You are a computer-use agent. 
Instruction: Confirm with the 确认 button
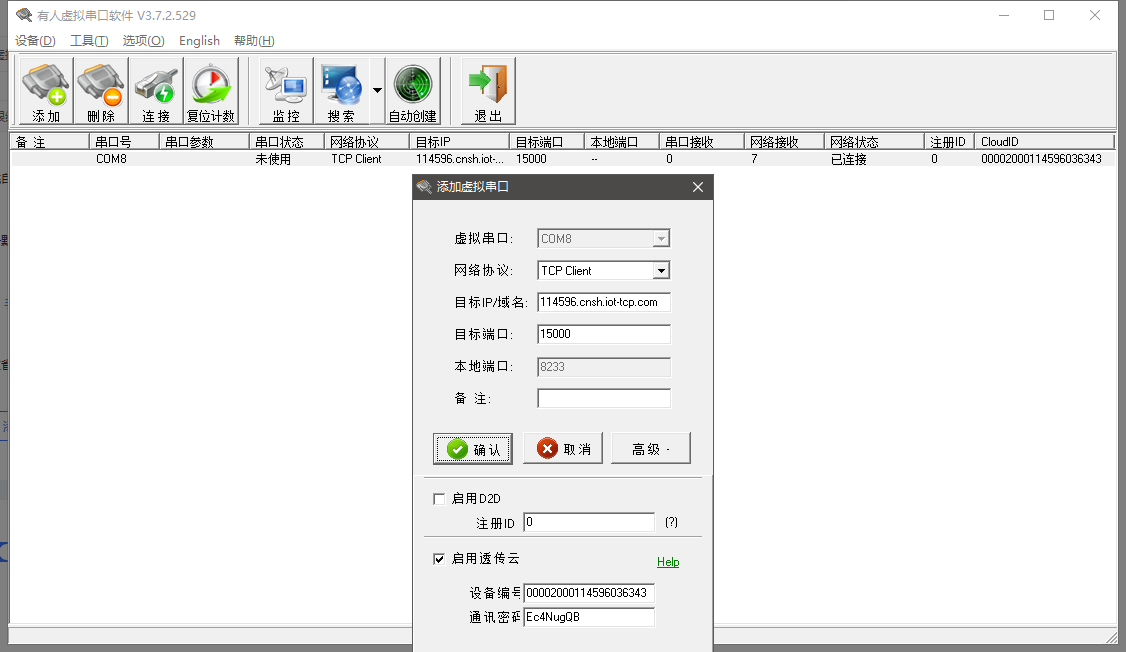pos(473,449)
